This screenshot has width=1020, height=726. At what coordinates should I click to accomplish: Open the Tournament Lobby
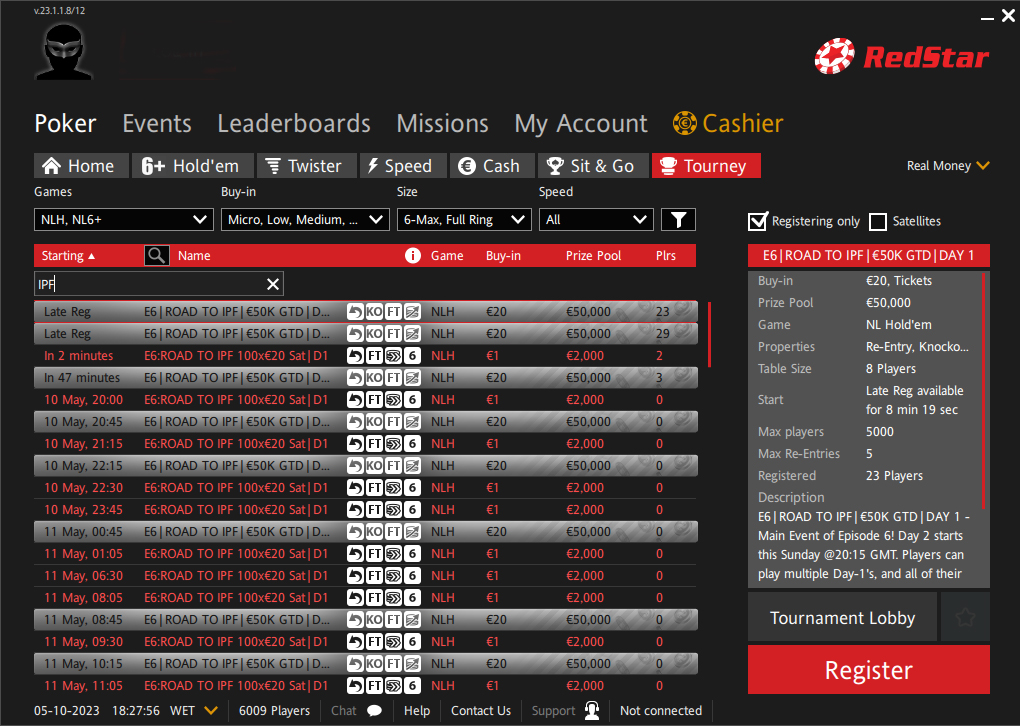tap(842, 617)
